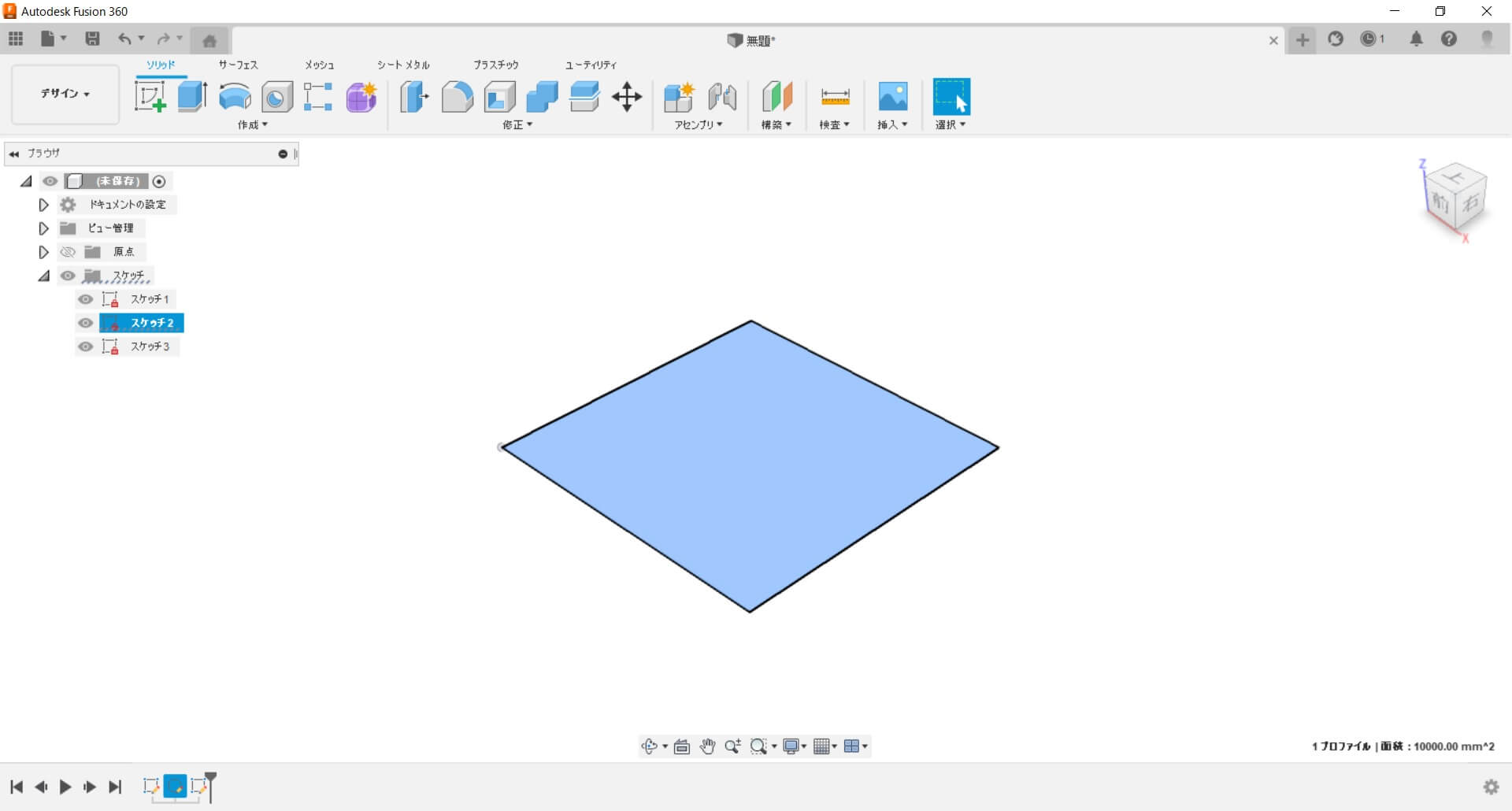Hide スケッチ1 using its eye icon
The width and height of the screenshot is (1512, 811).
click(86, 299)
